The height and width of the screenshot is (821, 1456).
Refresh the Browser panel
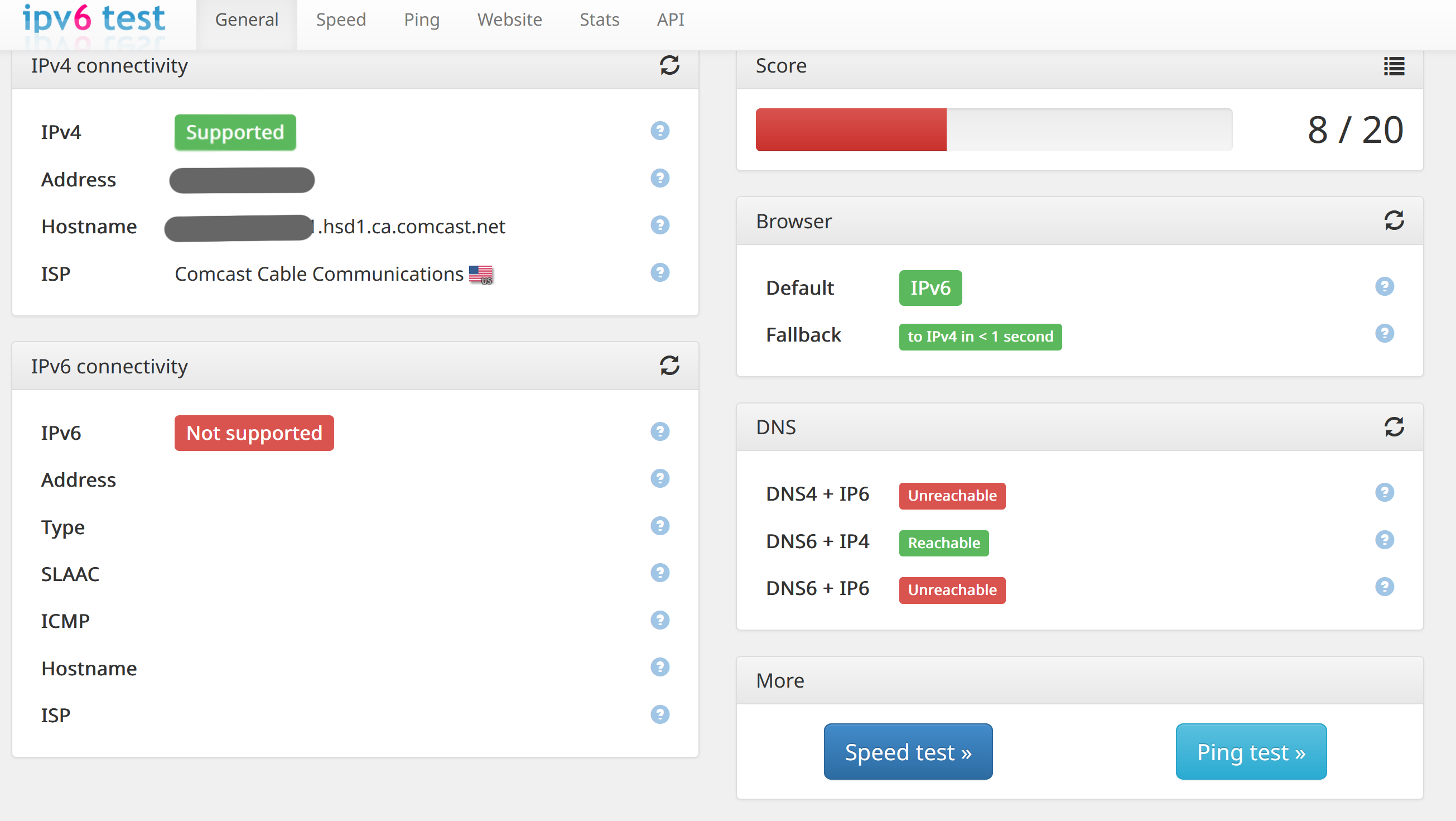1394,220
